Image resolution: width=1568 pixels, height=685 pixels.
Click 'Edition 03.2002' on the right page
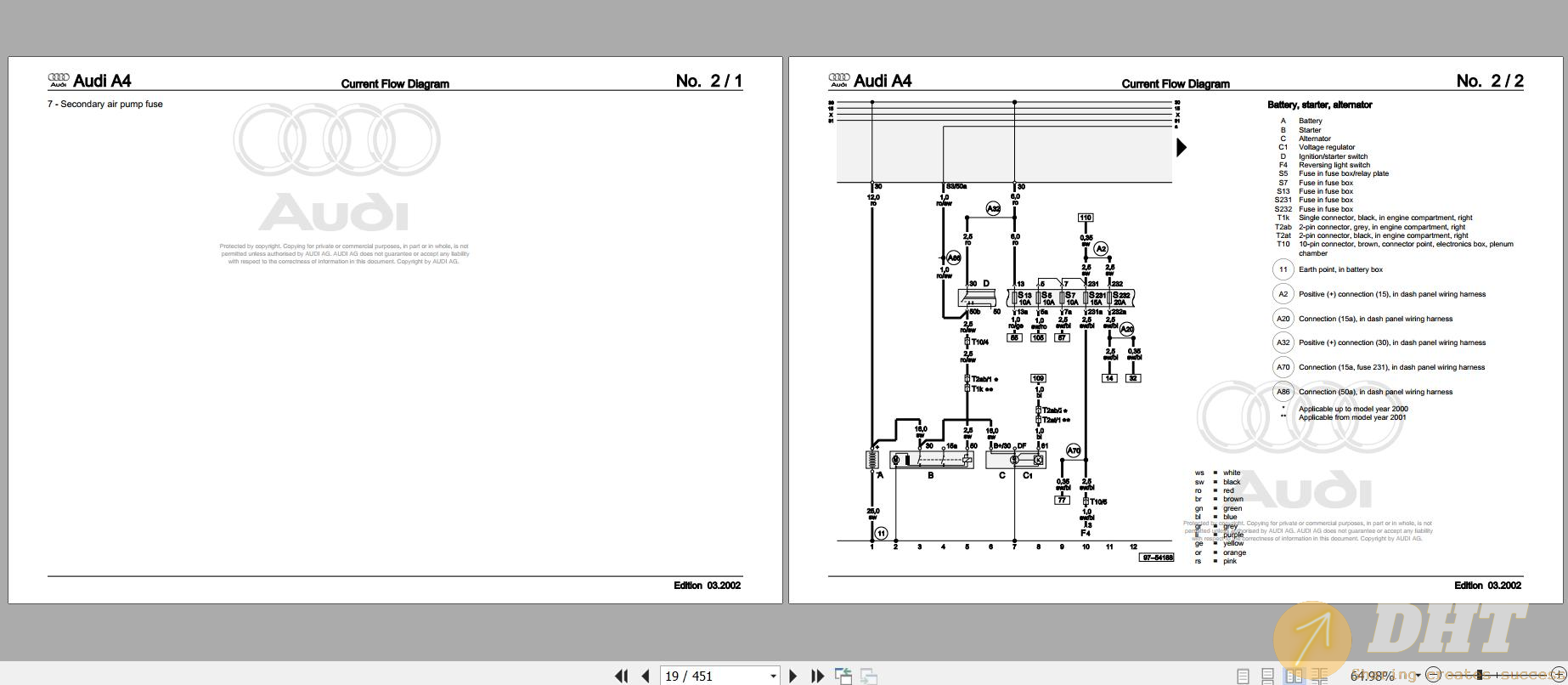[1487, 586]
